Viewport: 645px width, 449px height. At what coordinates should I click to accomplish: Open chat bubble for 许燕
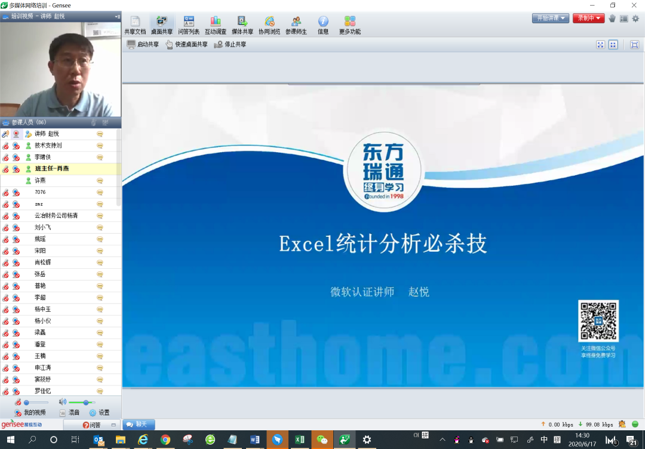click(100, 181)
